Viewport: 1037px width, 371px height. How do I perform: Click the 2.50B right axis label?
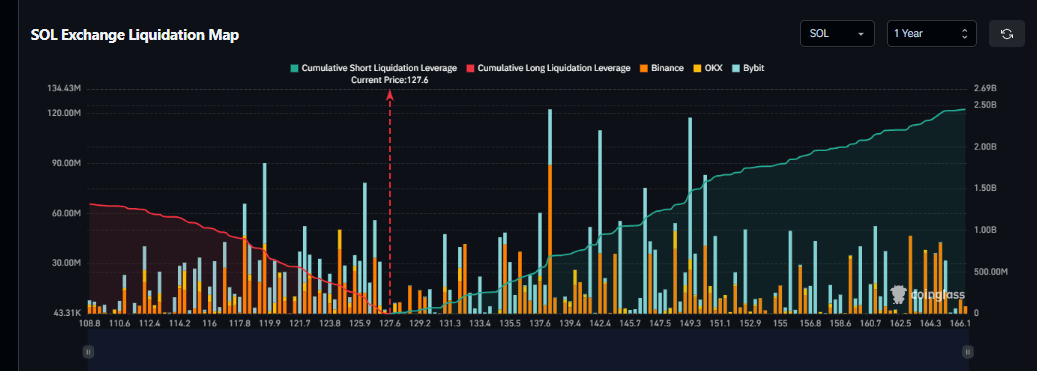[x=985, y=105]
